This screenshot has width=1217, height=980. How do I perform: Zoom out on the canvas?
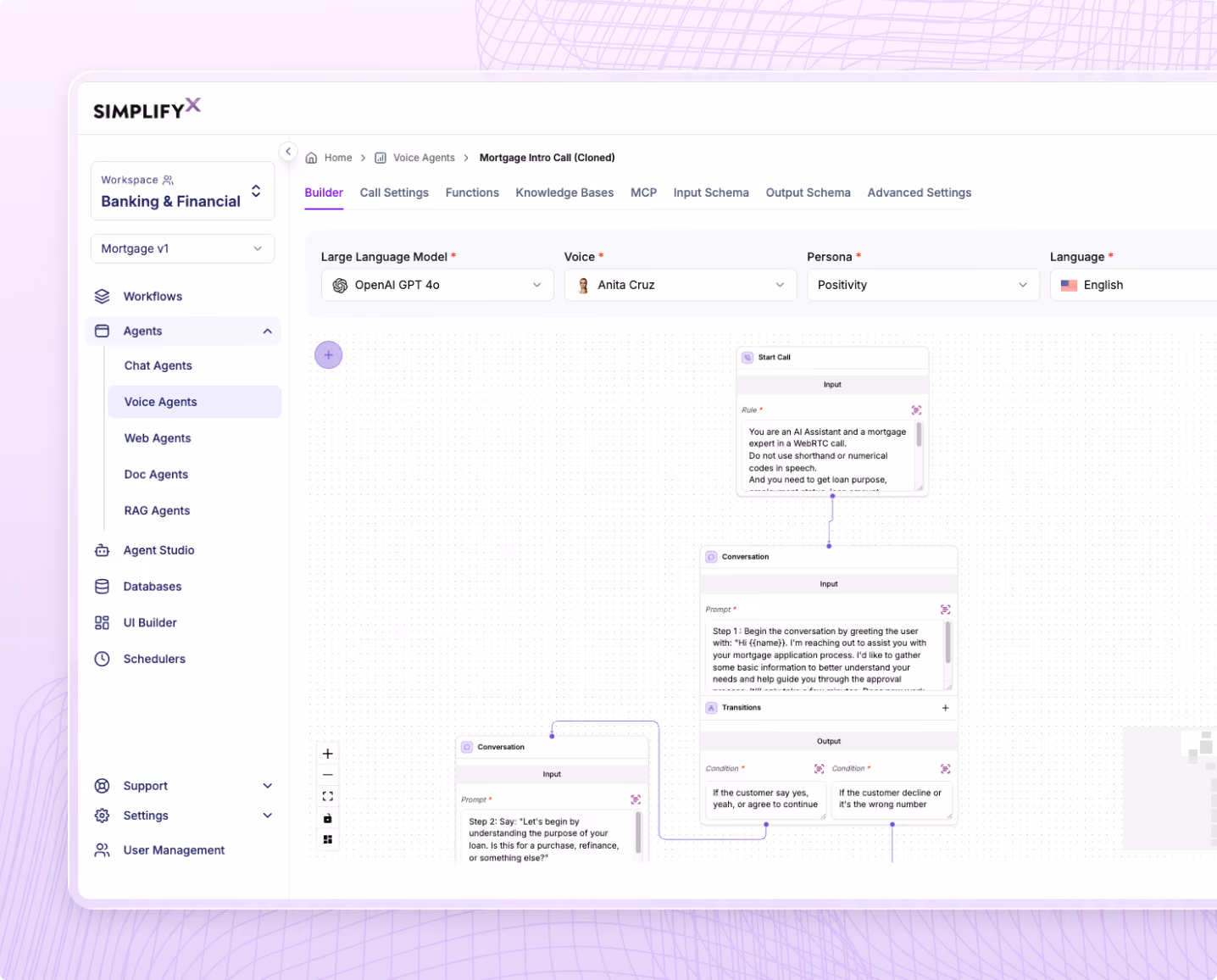328,775
